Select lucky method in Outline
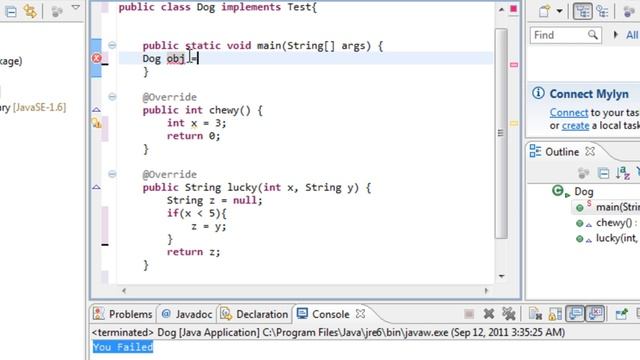The height and width of the screenshot is (360, 640). (x=618, y=238)
